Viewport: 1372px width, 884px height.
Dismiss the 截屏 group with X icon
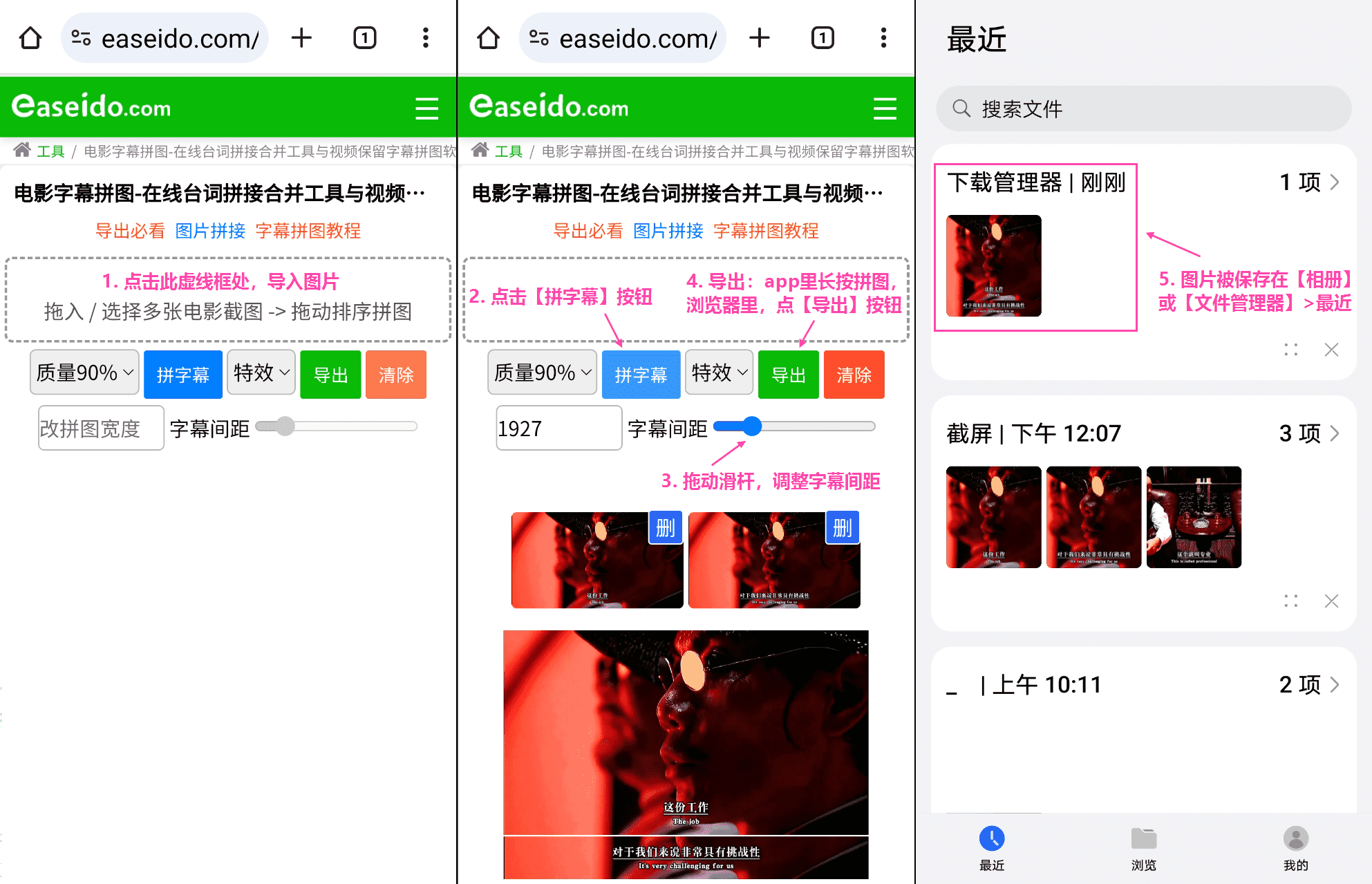(1331, 601)
